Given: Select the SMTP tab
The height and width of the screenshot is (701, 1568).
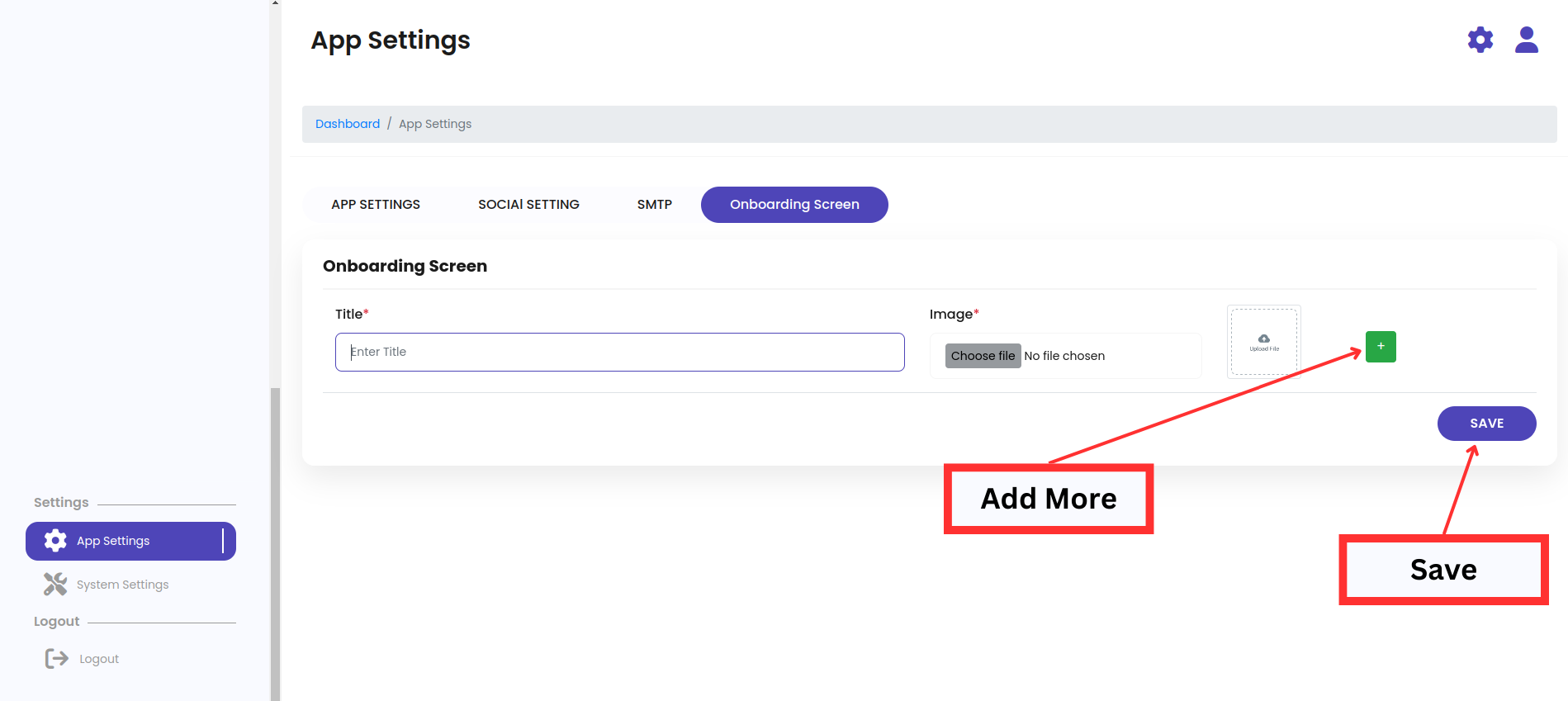Looking at the screenshot, I should coord(654,205).
